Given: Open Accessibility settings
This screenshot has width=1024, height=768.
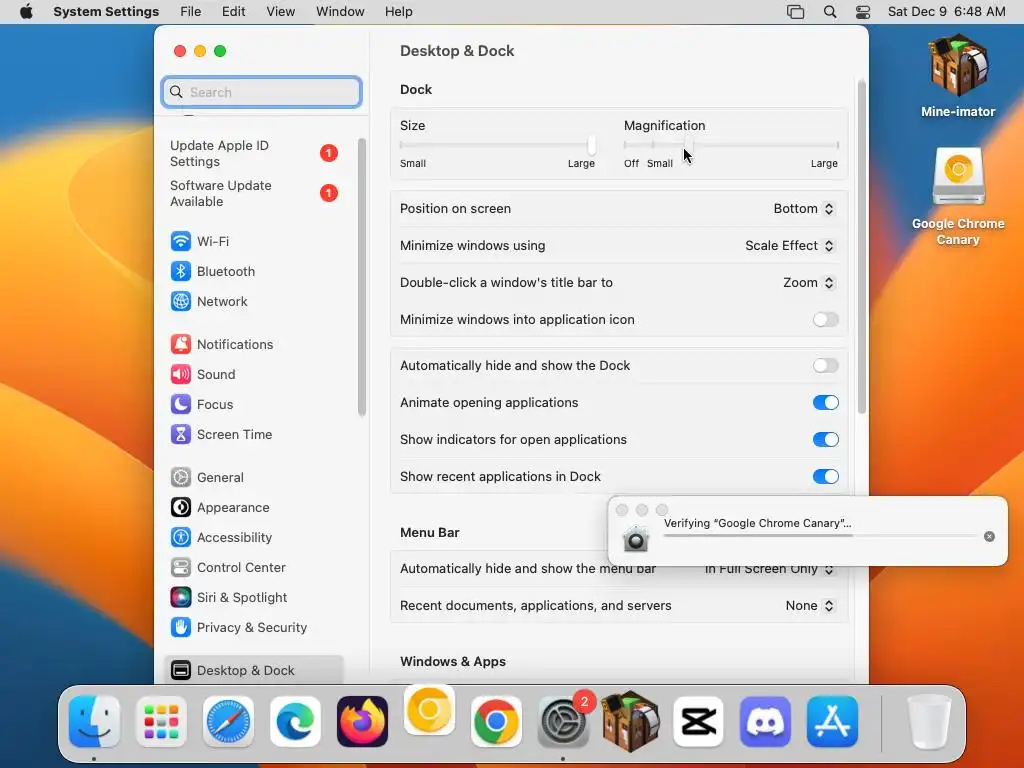Looking at the screenshot, I should coord(255,537).
